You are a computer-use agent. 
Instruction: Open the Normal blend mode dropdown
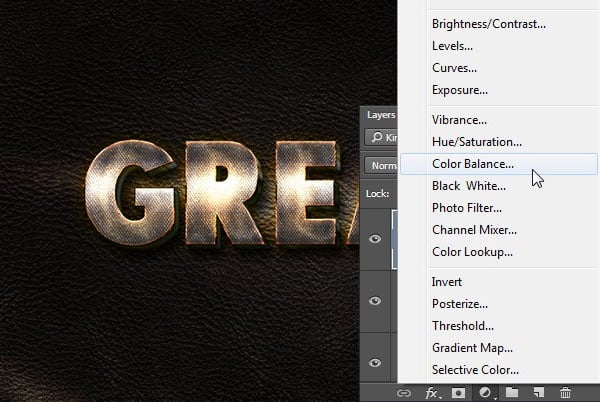(381, 165)
